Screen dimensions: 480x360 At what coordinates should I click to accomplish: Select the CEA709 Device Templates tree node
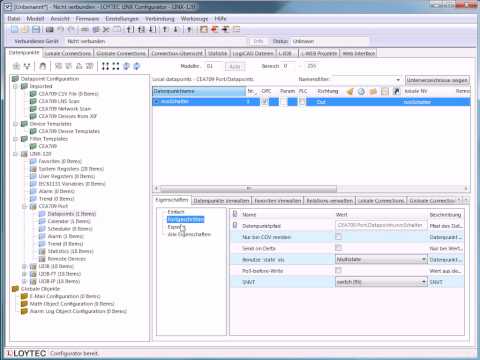pos(69,131)
